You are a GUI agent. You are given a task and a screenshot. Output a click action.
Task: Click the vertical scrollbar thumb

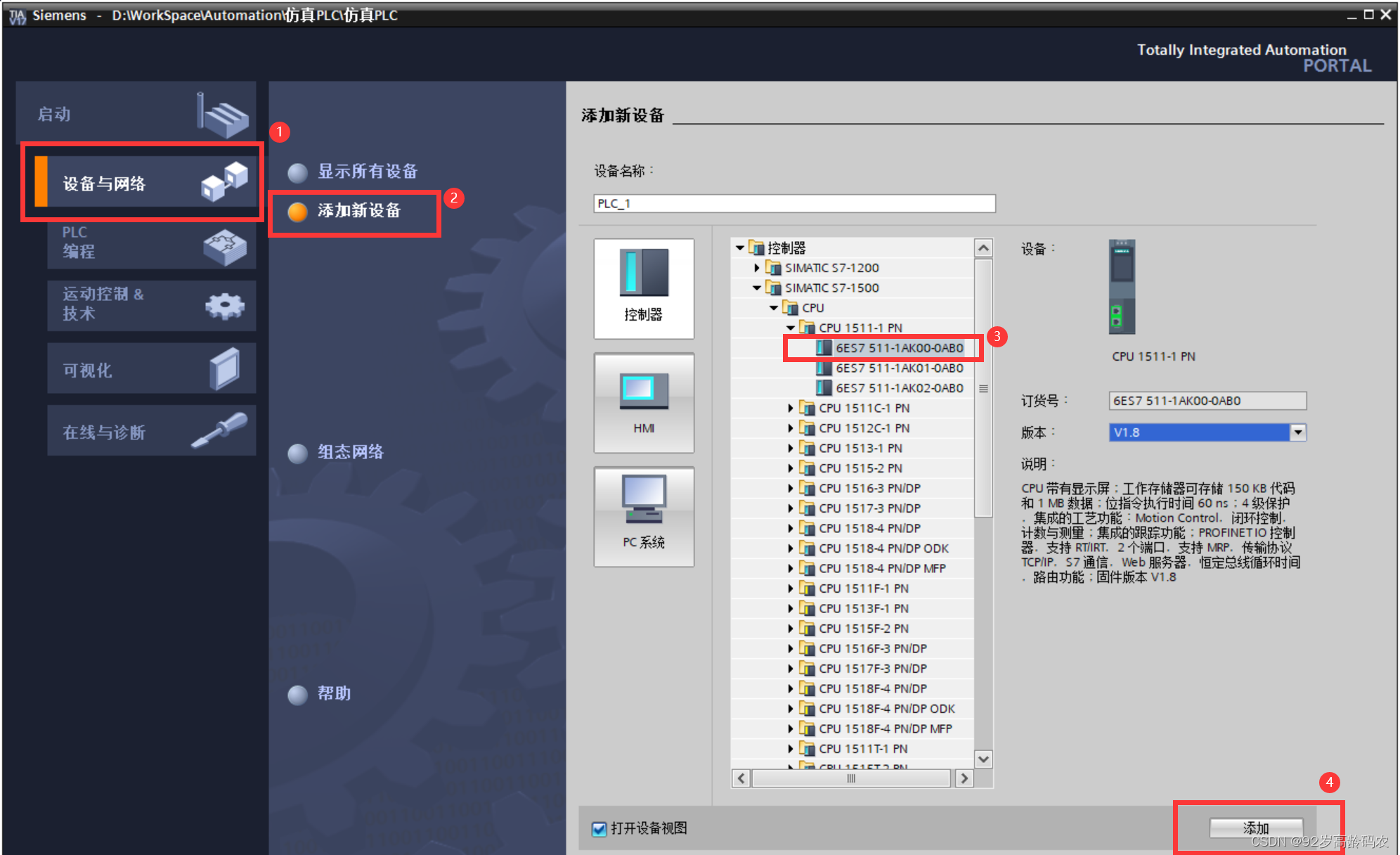coord(984,388)
